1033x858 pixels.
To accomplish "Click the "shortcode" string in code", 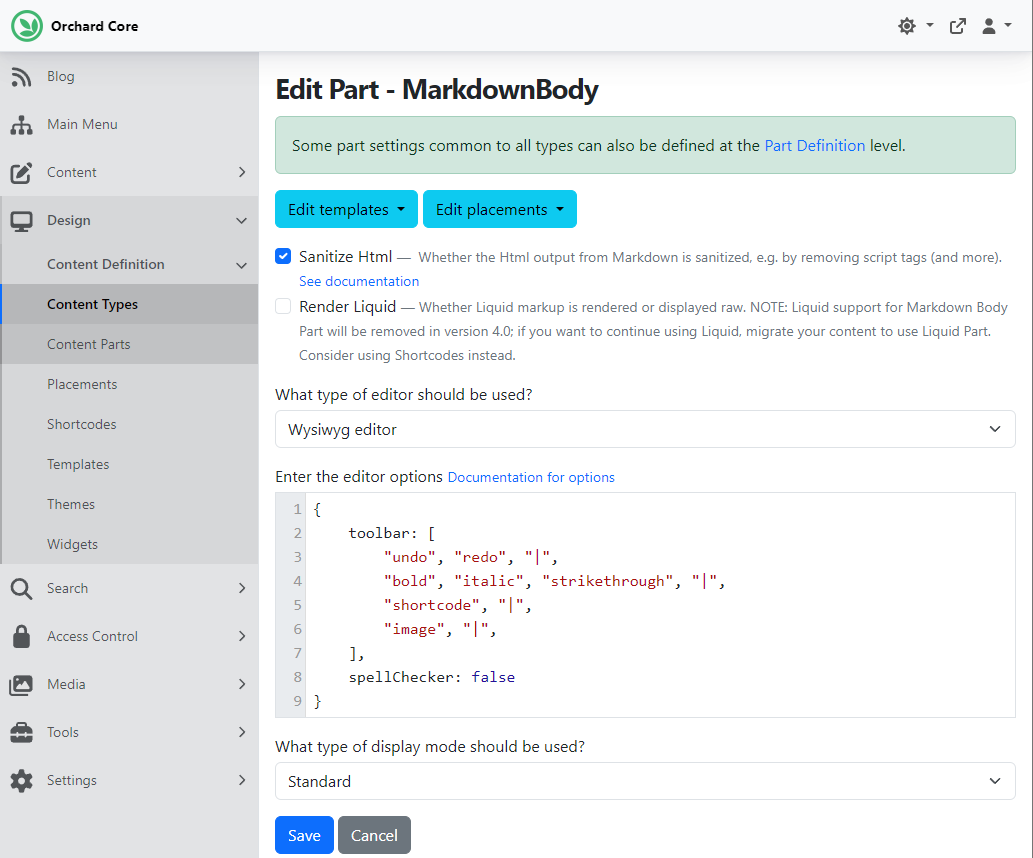I will pos(432,605).
